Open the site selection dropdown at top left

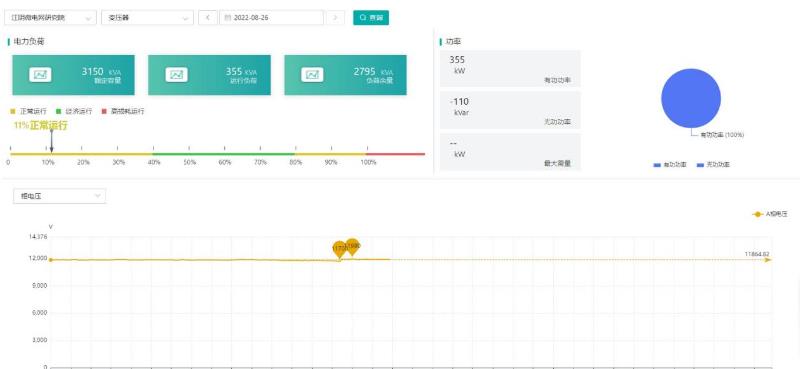point(50,17)
